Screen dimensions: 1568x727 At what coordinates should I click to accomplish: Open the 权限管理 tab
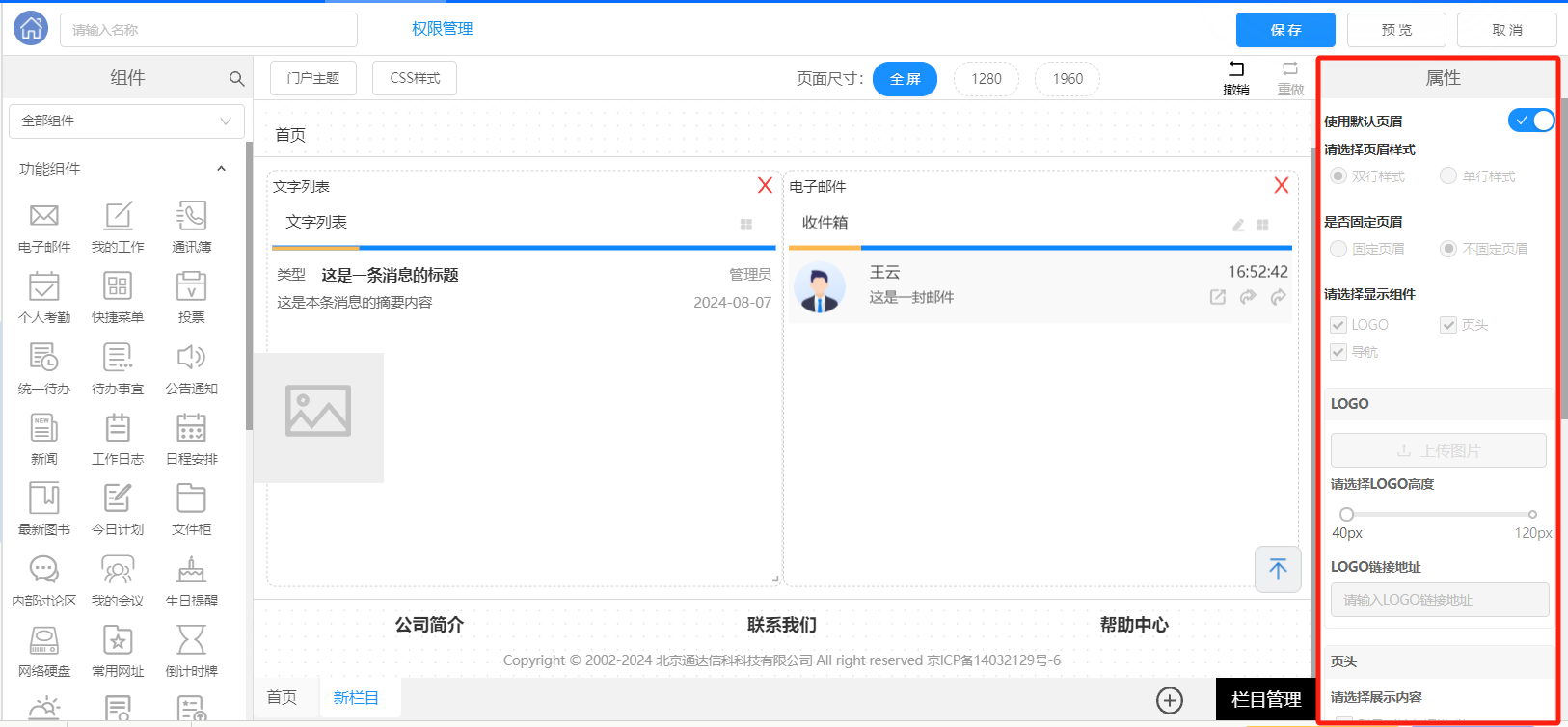point(442,29)
